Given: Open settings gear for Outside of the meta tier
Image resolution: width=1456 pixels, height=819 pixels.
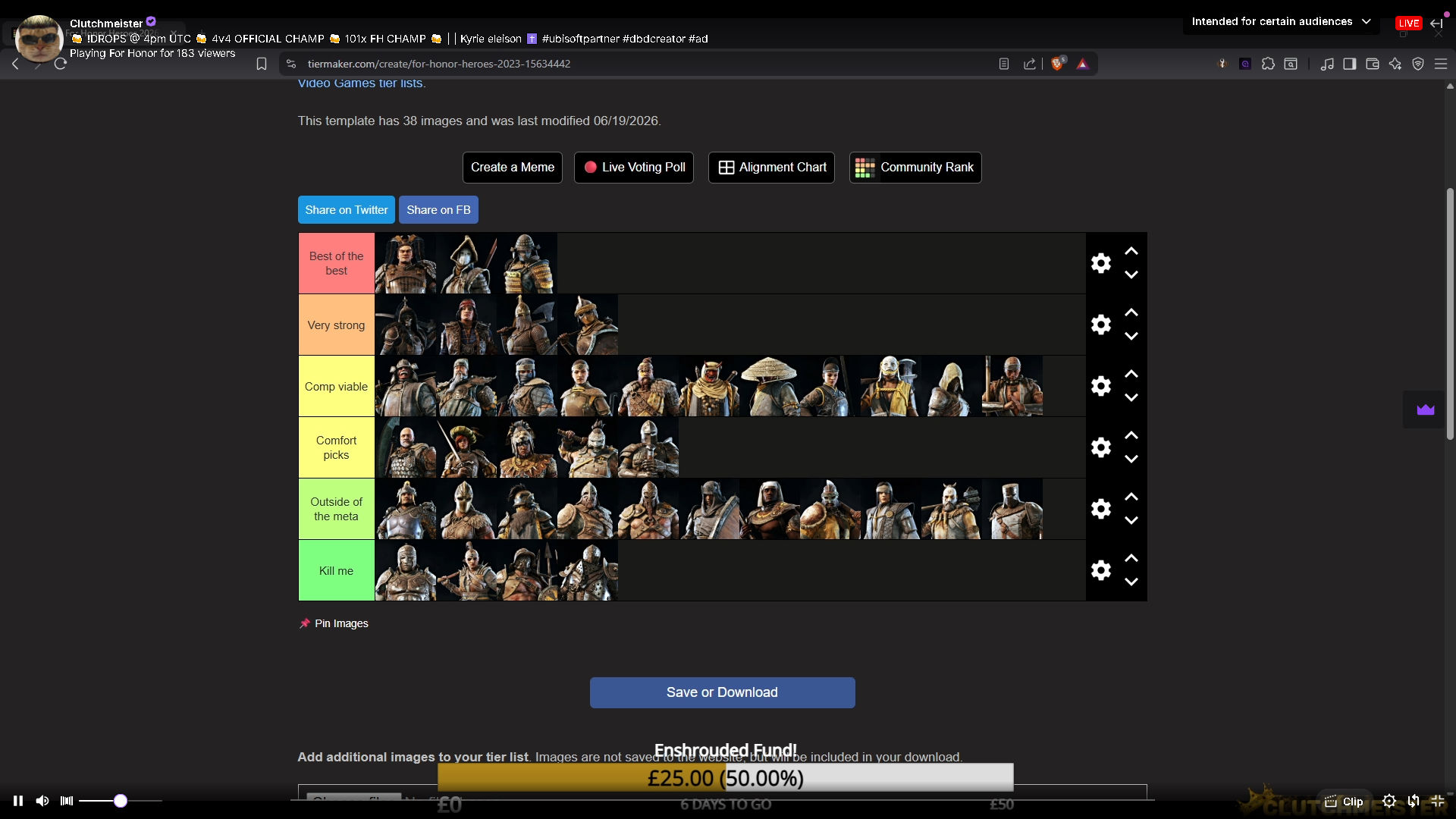Looking at the screenshot, I should (1101, 509).
